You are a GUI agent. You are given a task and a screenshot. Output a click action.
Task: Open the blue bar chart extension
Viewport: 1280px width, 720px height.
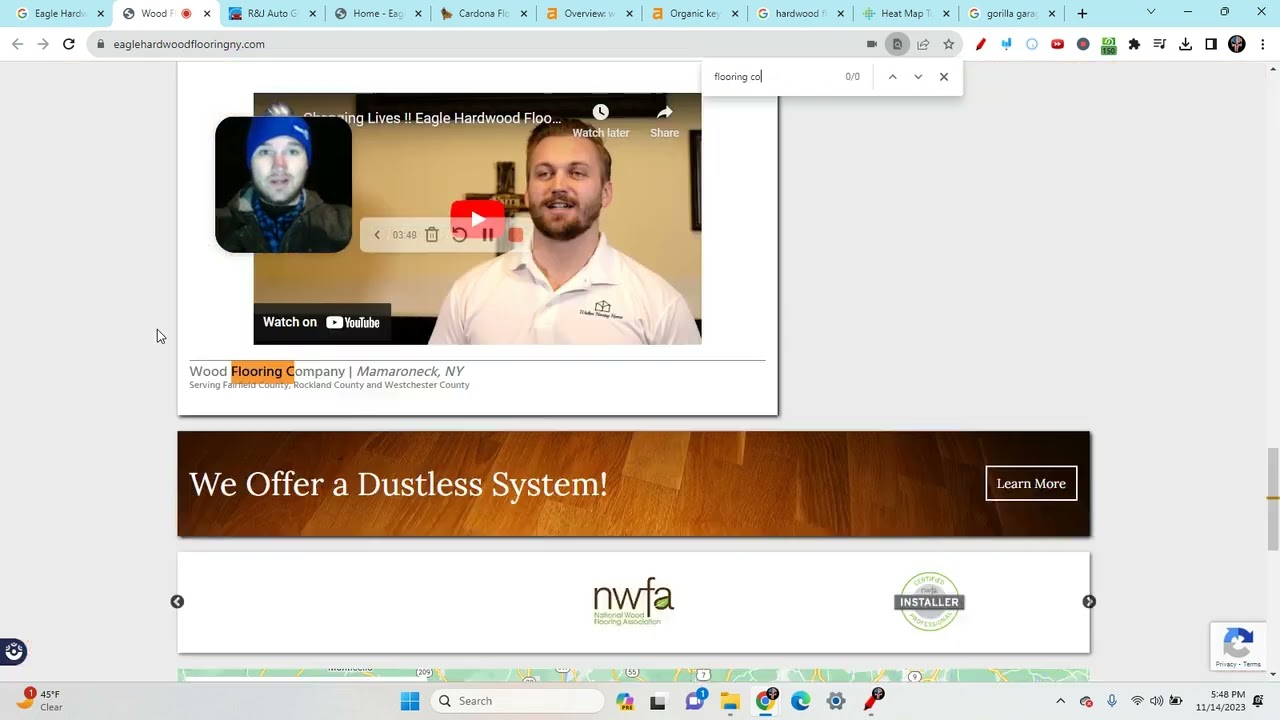tap(1006, 44)
